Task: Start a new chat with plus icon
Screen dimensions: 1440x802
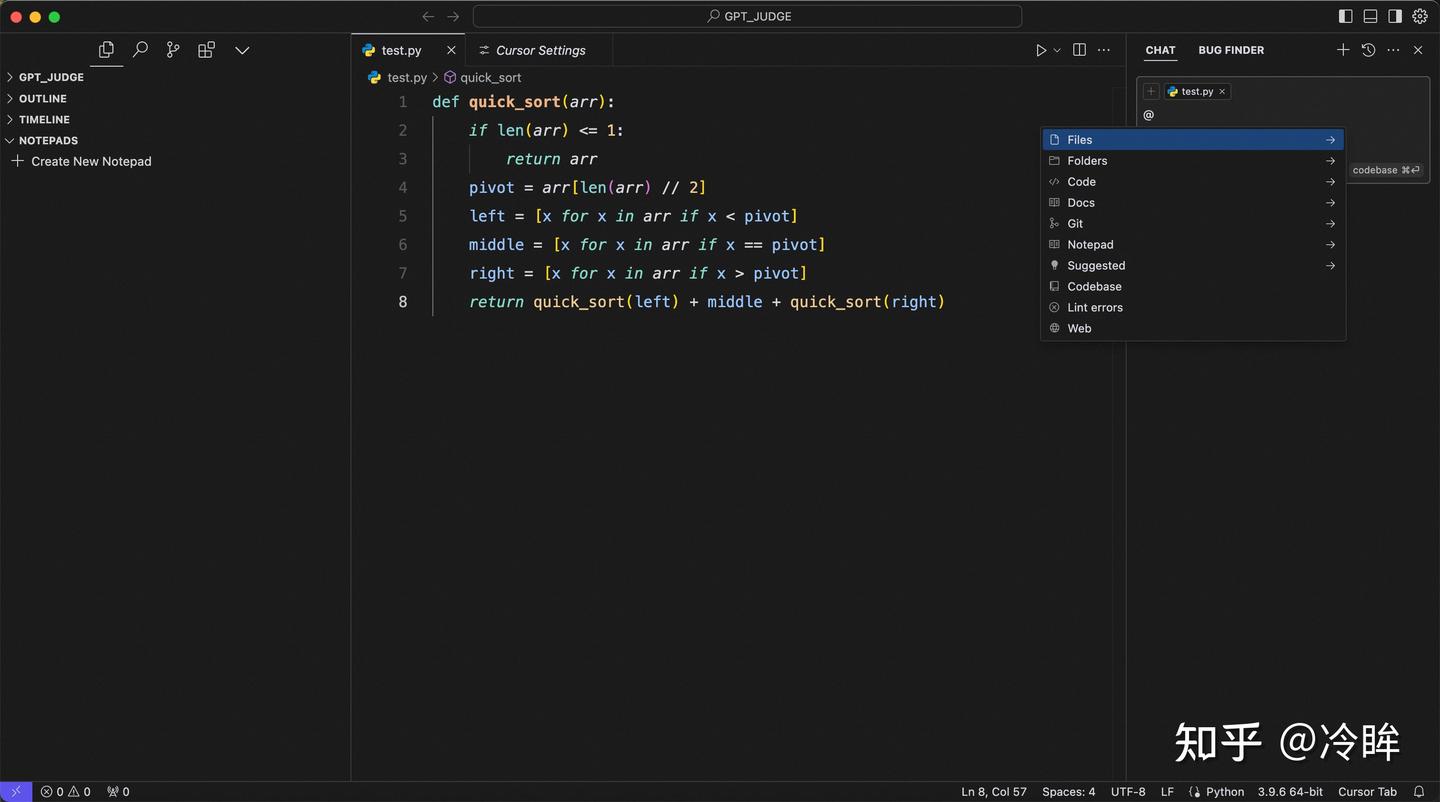Action: (1342, 50)
